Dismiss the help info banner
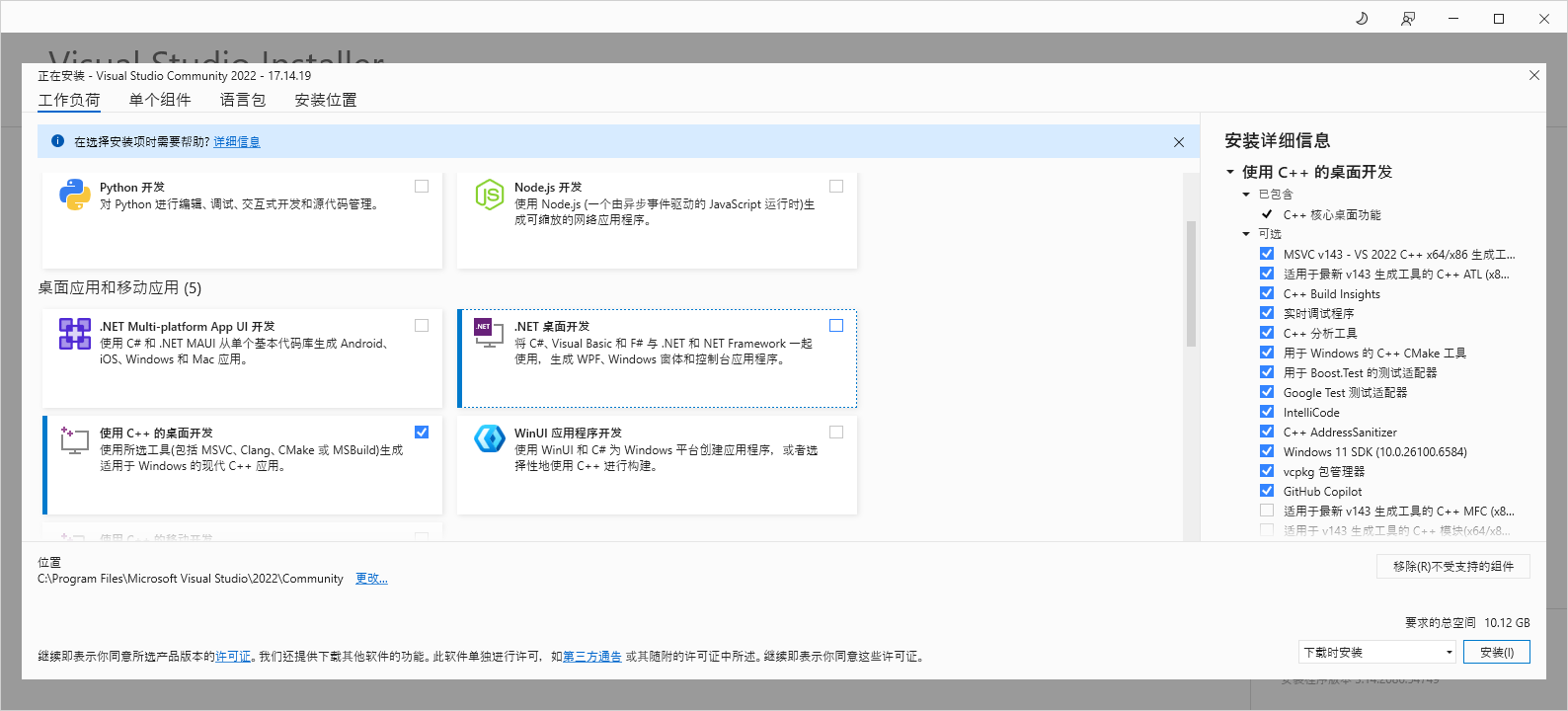The height and width of the screenshot is (711, 1568). tap(1178, 142)
